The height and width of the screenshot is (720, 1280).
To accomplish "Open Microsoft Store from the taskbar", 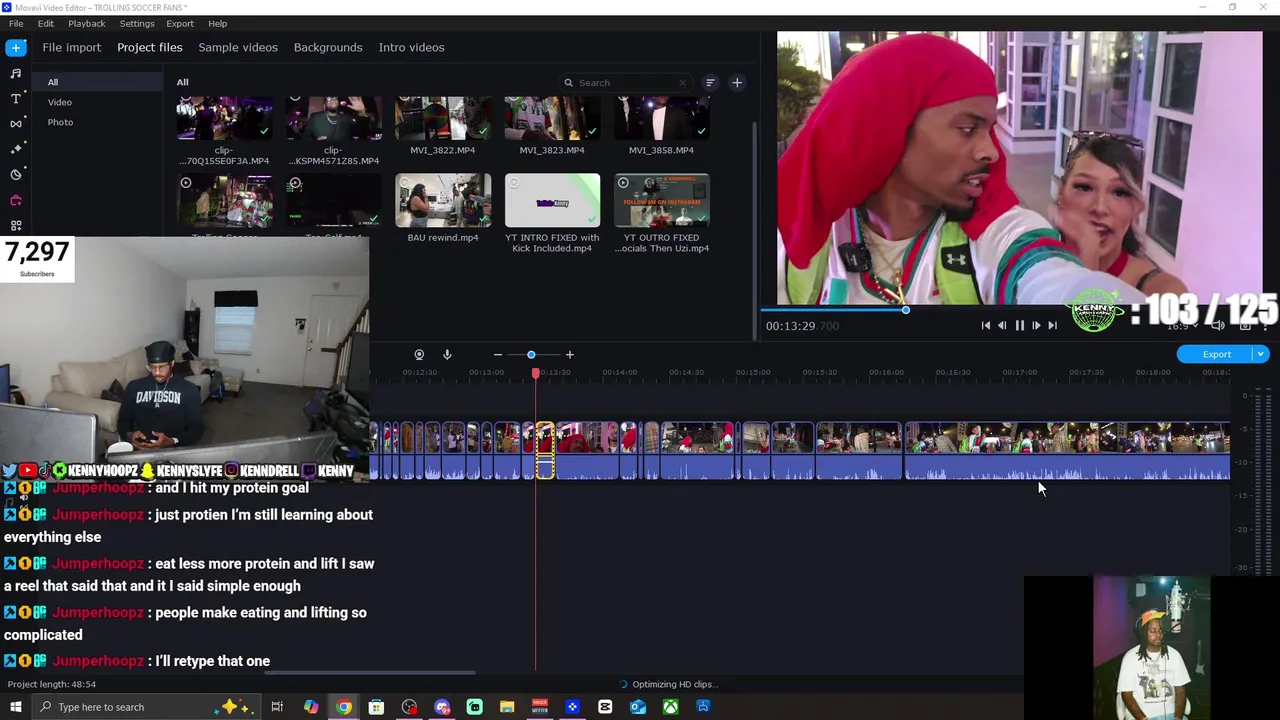I will pos(376,707).
